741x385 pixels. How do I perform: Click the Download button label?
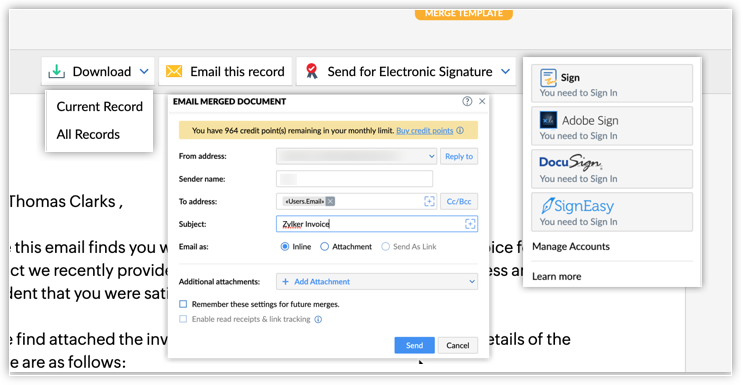(102, 71)
